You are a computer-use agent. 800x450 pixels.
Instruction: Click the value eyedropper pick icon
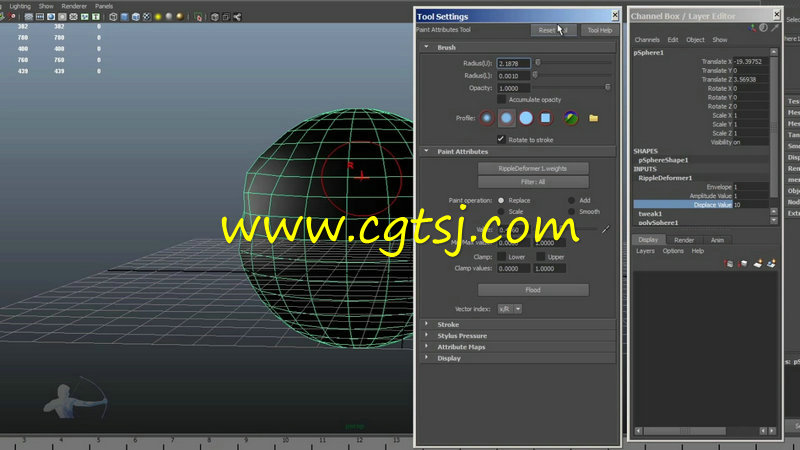pyautogui.click(x=605, y=230)
